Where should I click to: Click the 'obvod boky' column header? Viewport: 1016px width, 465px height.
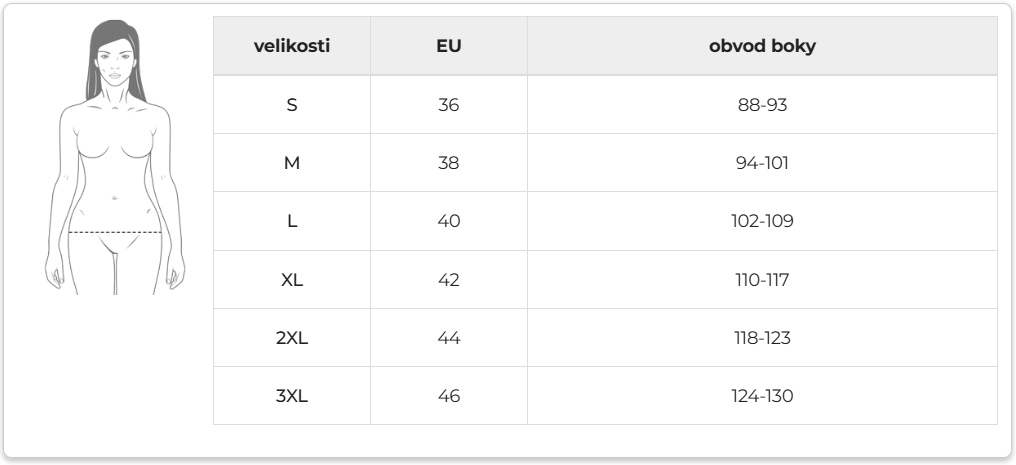[762, 46]
